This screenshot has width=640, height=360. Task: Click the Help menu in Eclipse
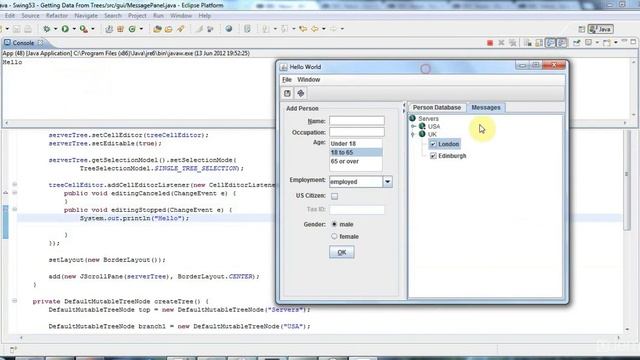point(204,16)
